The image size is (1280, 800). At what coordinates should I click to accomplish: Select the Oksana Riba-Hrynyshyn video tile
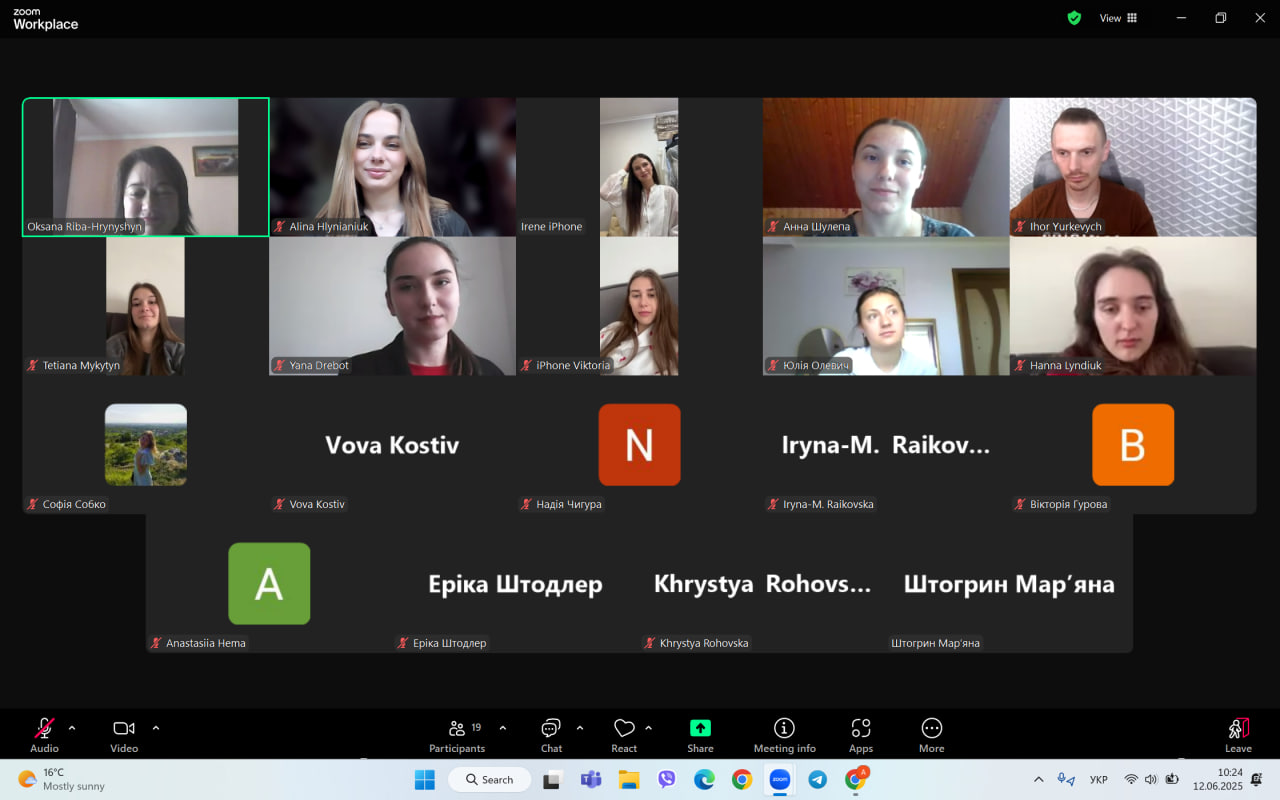coord(146,167)
